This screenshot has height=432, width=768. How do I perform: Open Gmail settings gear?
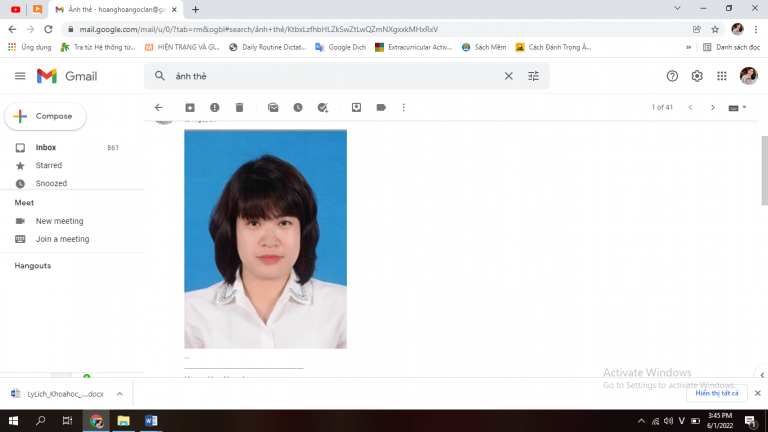point(697,76)
